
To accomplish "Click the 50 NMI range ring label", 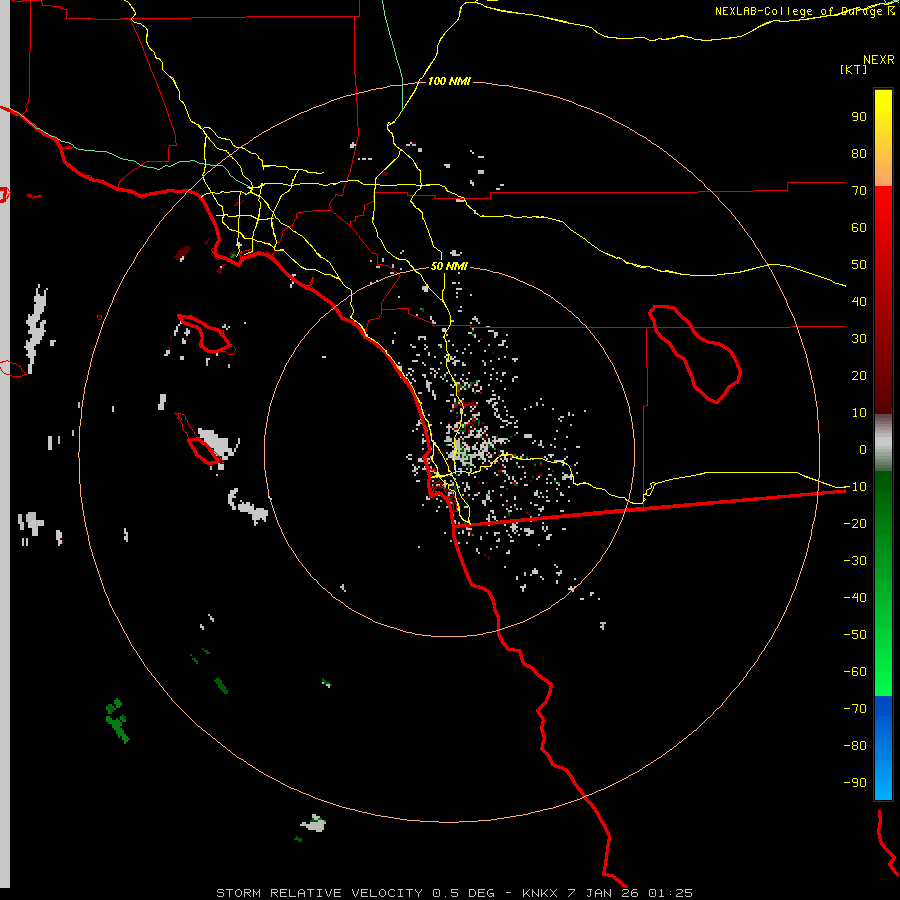I will [x=449, y=266].
